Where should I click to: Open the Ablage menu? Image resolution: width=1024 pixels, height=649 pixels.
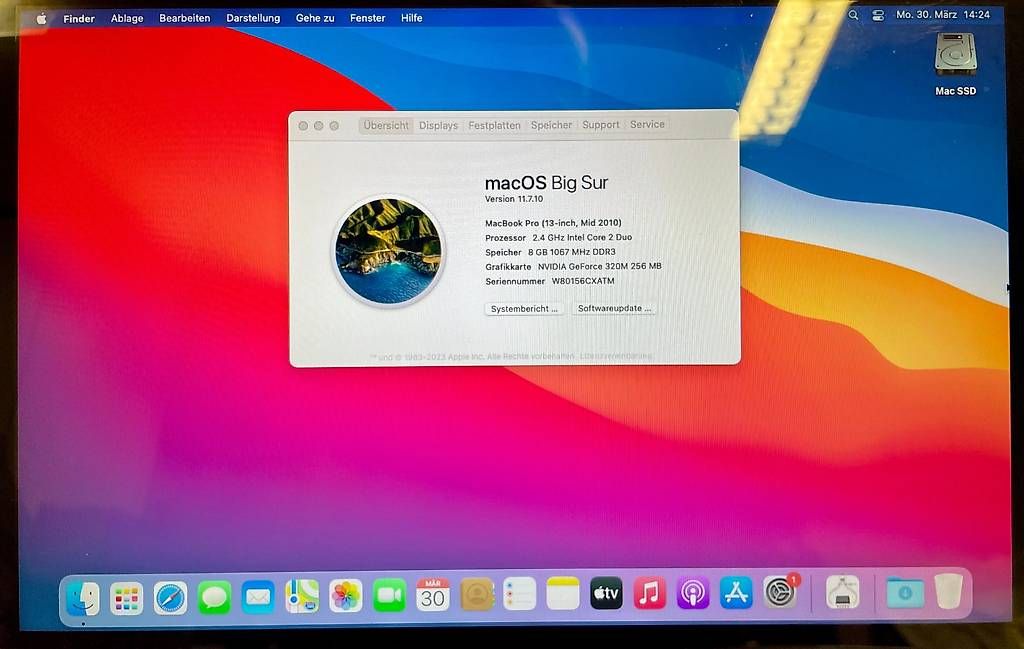(127, 18)
